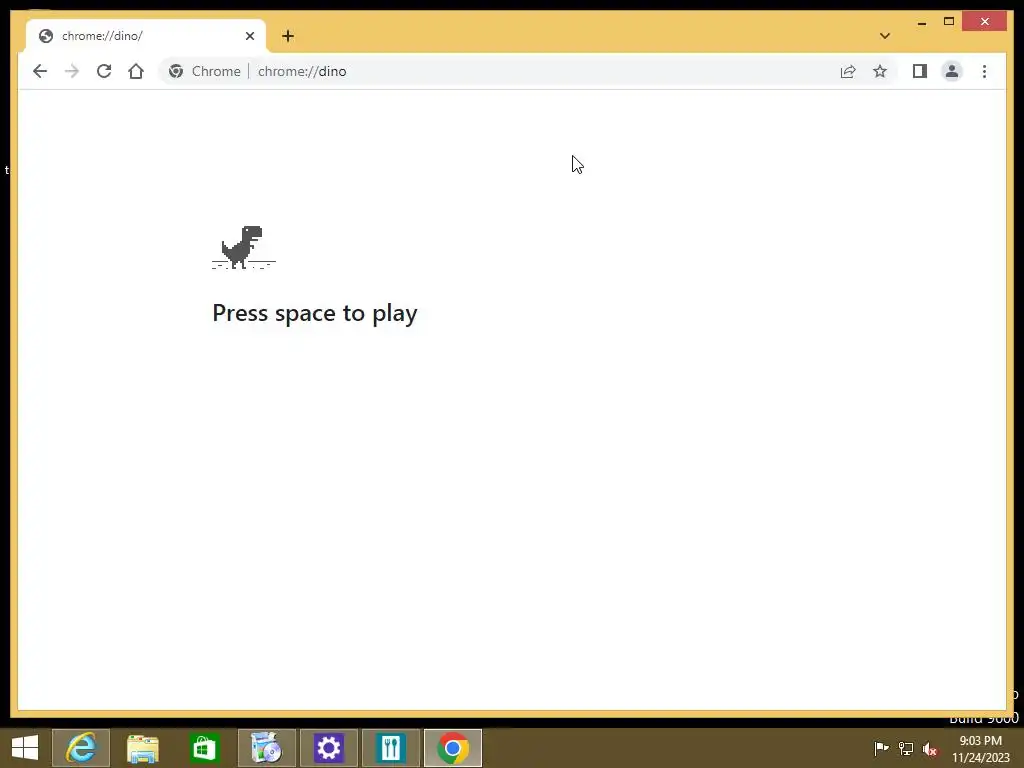The height and width of the screenshot is (768, 1024).
Task: Click the muted volume tray icon
Action: [x=930, y=748]
